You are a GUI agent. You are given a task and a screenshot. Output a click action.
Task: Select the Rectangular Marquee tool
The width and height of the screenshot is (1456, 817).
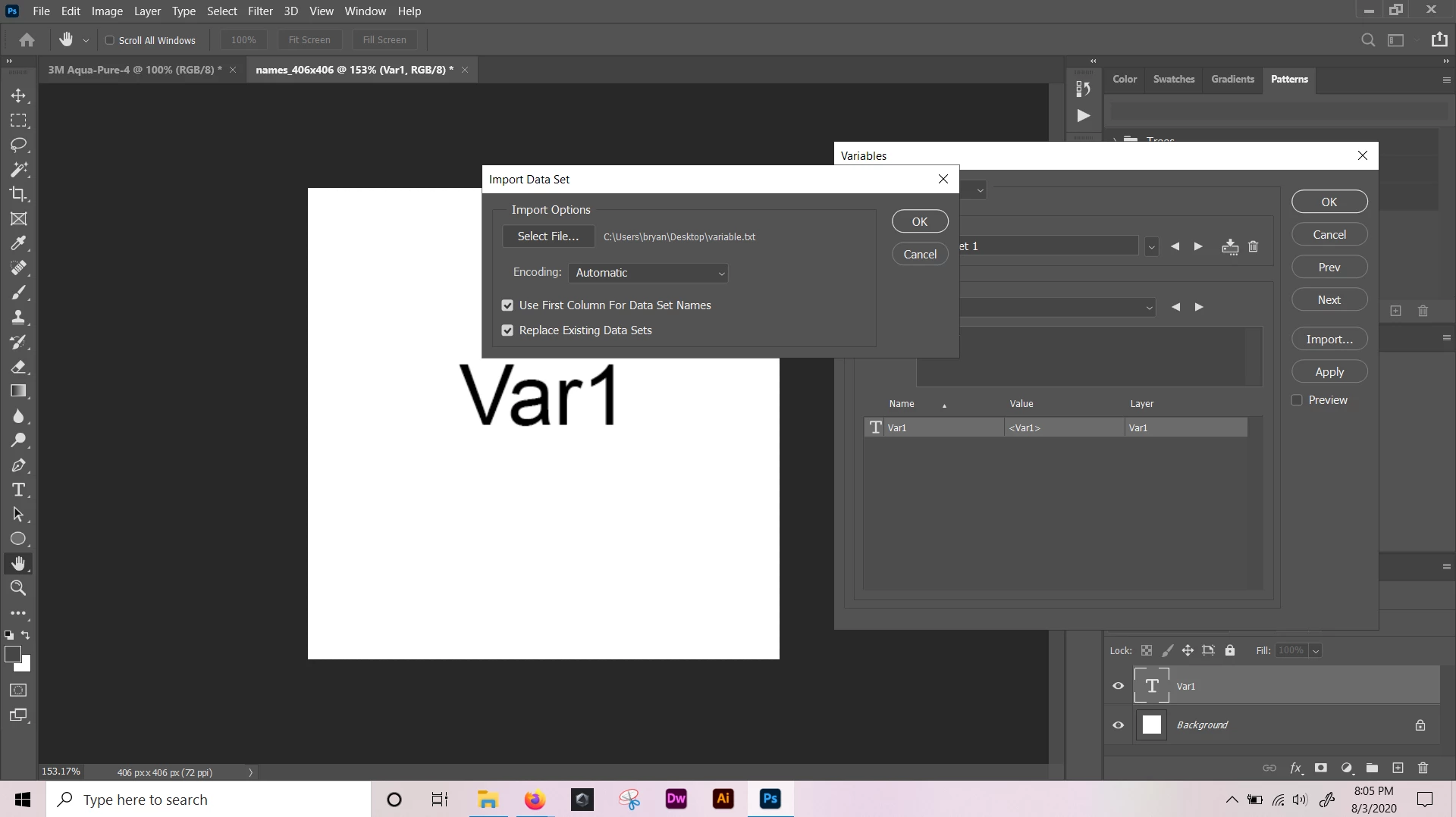[18, 121]
